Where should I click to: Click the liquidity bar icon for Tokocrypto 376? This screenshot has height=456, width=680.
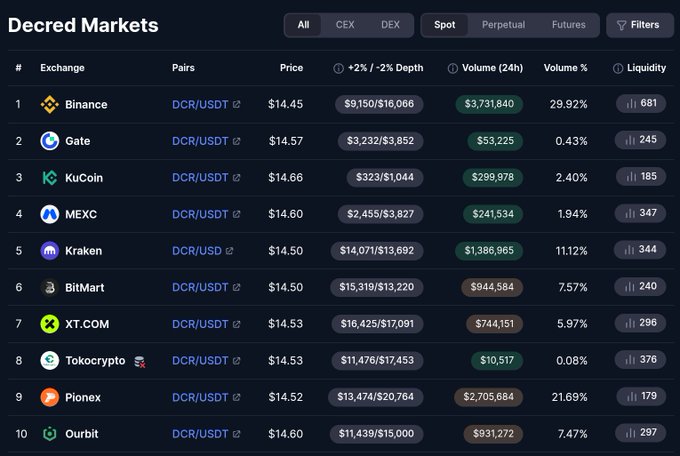(630, 360)
